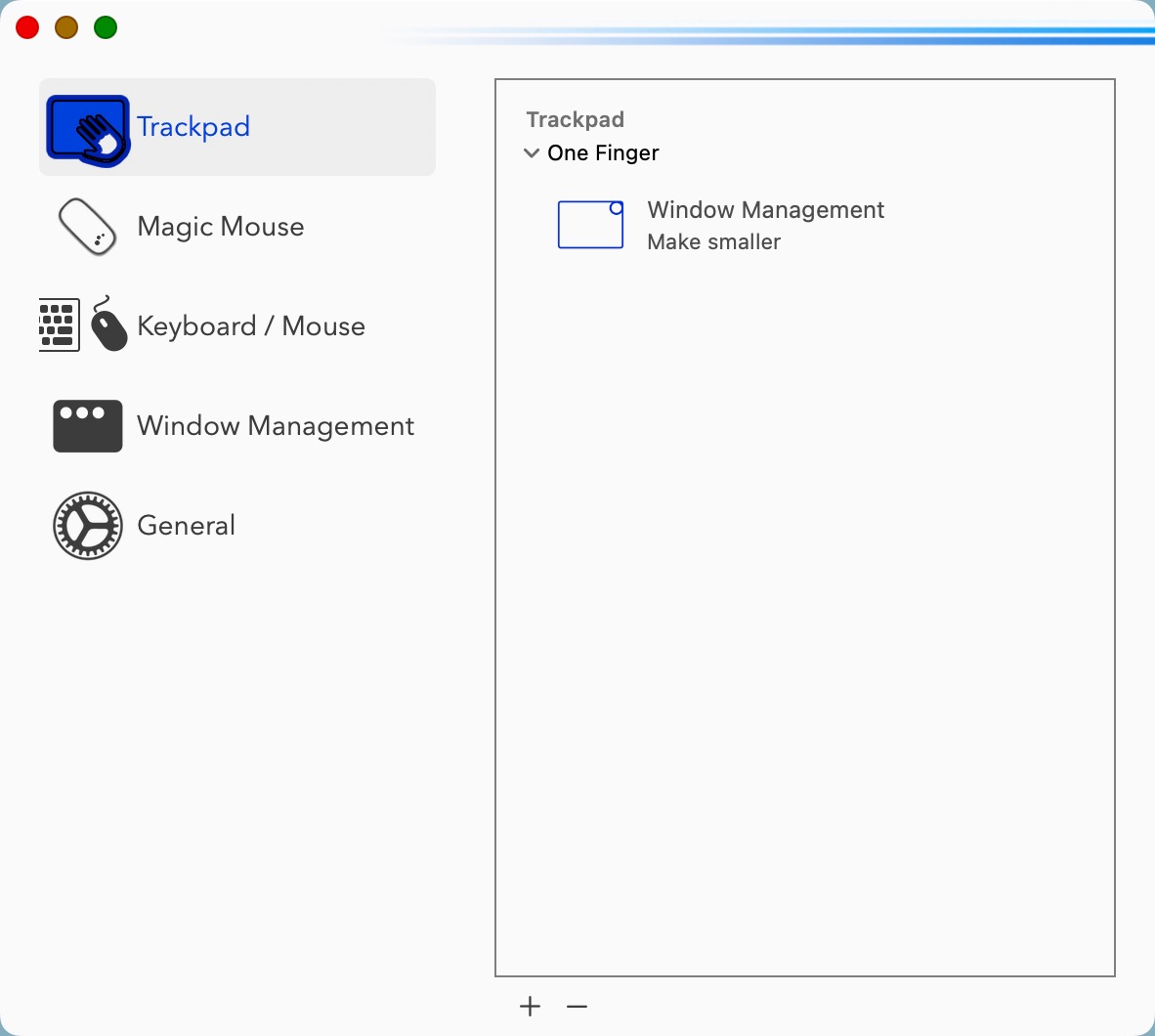Select the Trackpad hand icon in sidebar
This screenshot has height=1036, width=1155.
click(x=88, y=130)
